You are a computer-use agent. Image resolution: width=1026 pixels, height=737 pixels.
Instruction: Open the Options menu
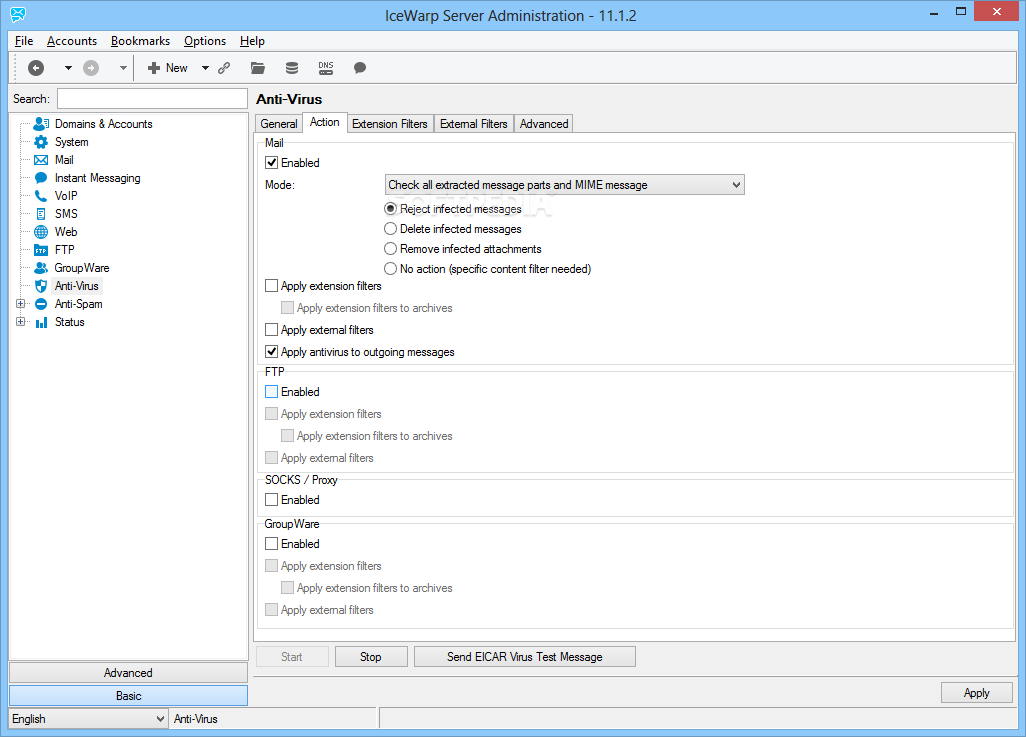pyautogui.click(x=205, y=41)
